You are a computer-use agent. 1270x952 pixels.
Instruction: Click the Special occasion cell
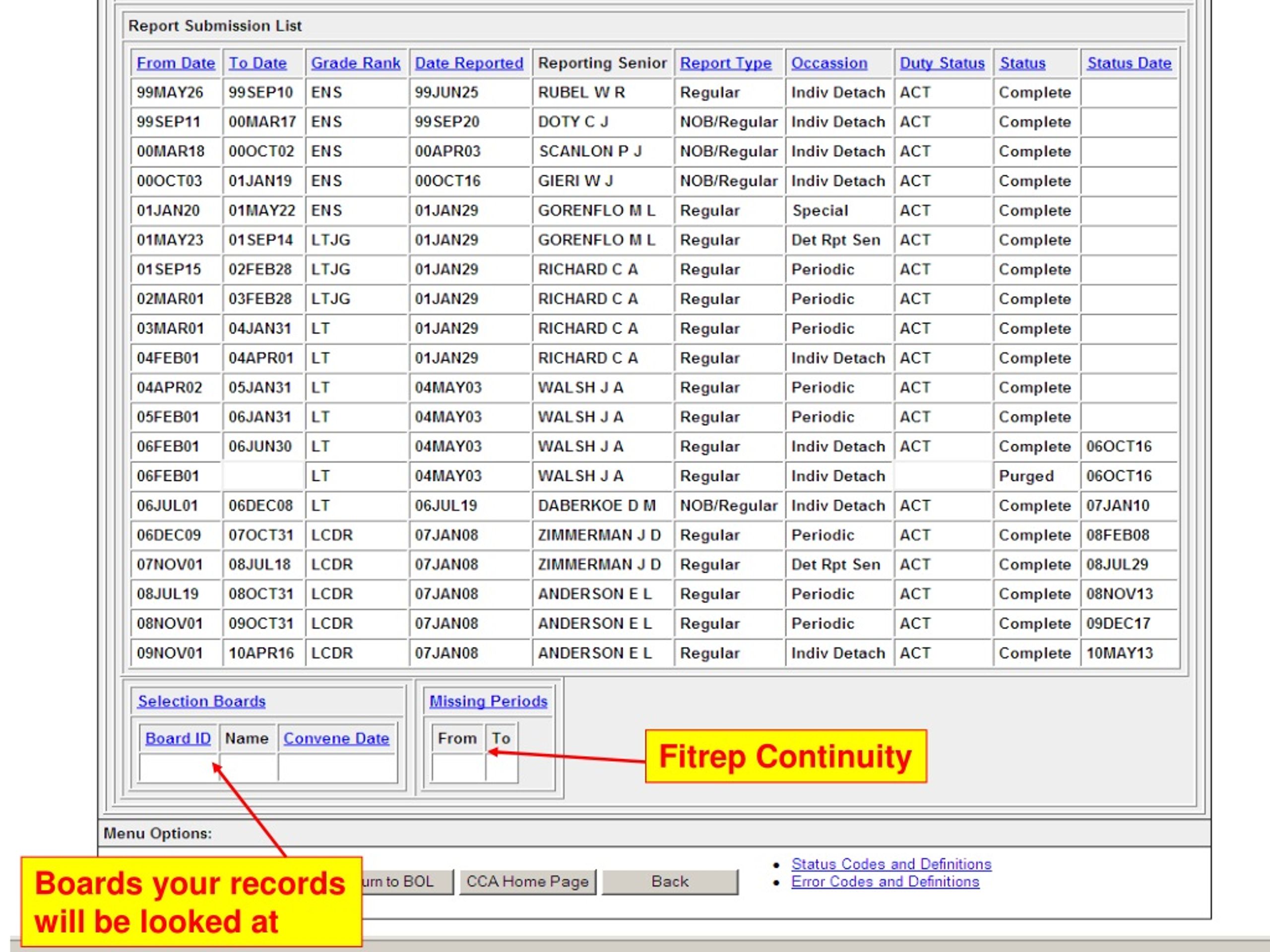[839, 211]
